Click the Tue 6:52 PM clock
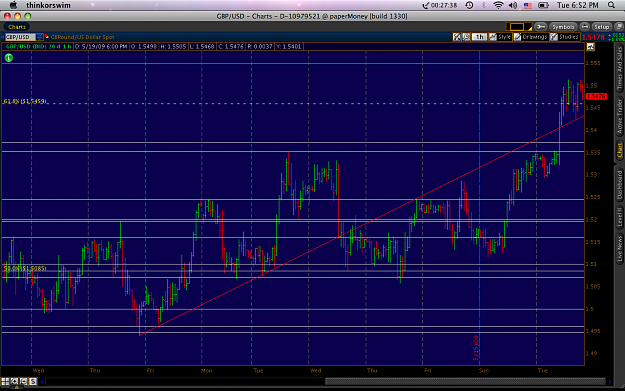The height and width of the screenshot is (391, 625). 578,5
